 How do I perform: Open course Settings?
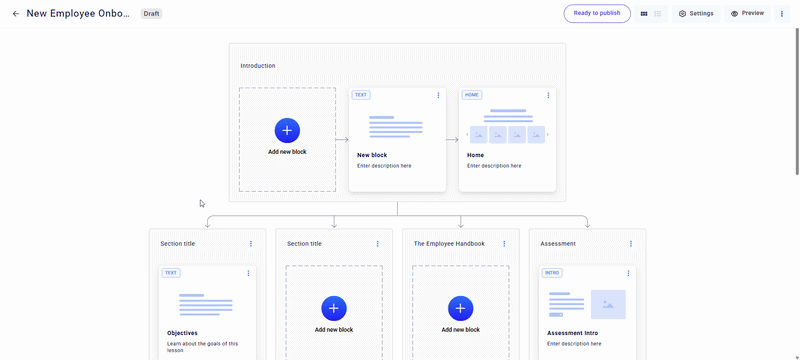(x=696, y=14)
